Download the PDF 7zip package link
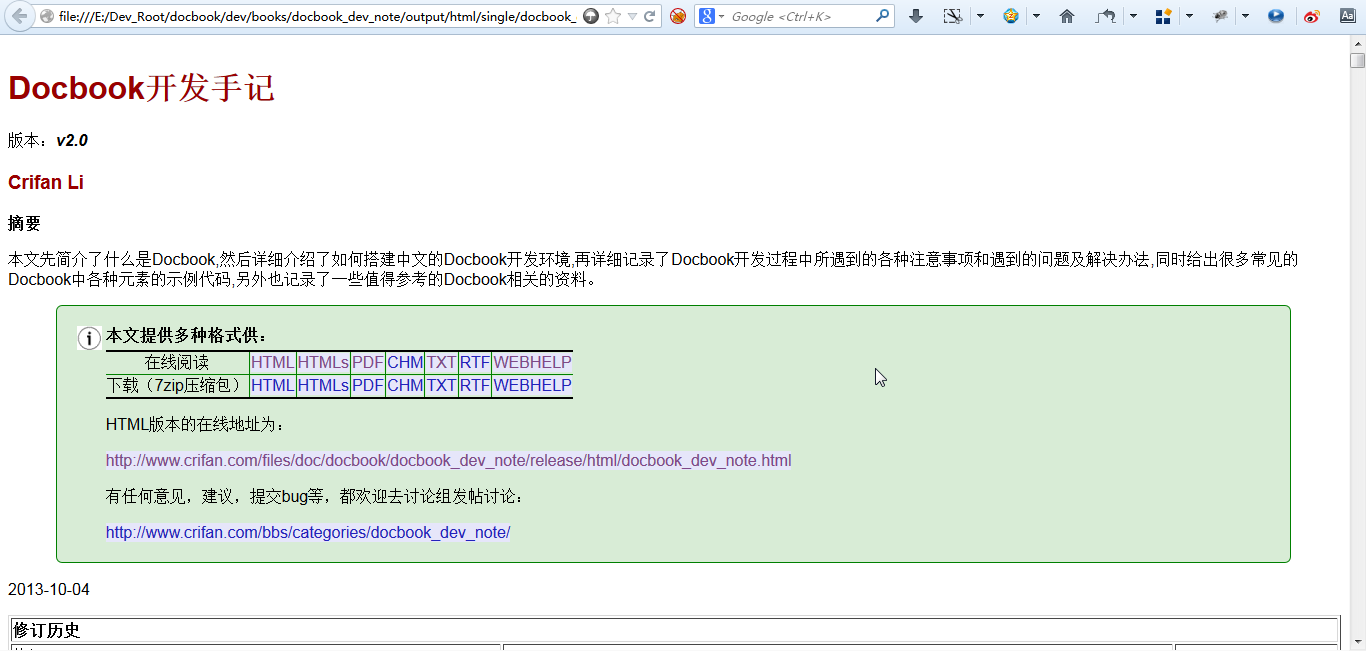The image size is (1366, 651). pyautogui.click(x=368, y=385)
